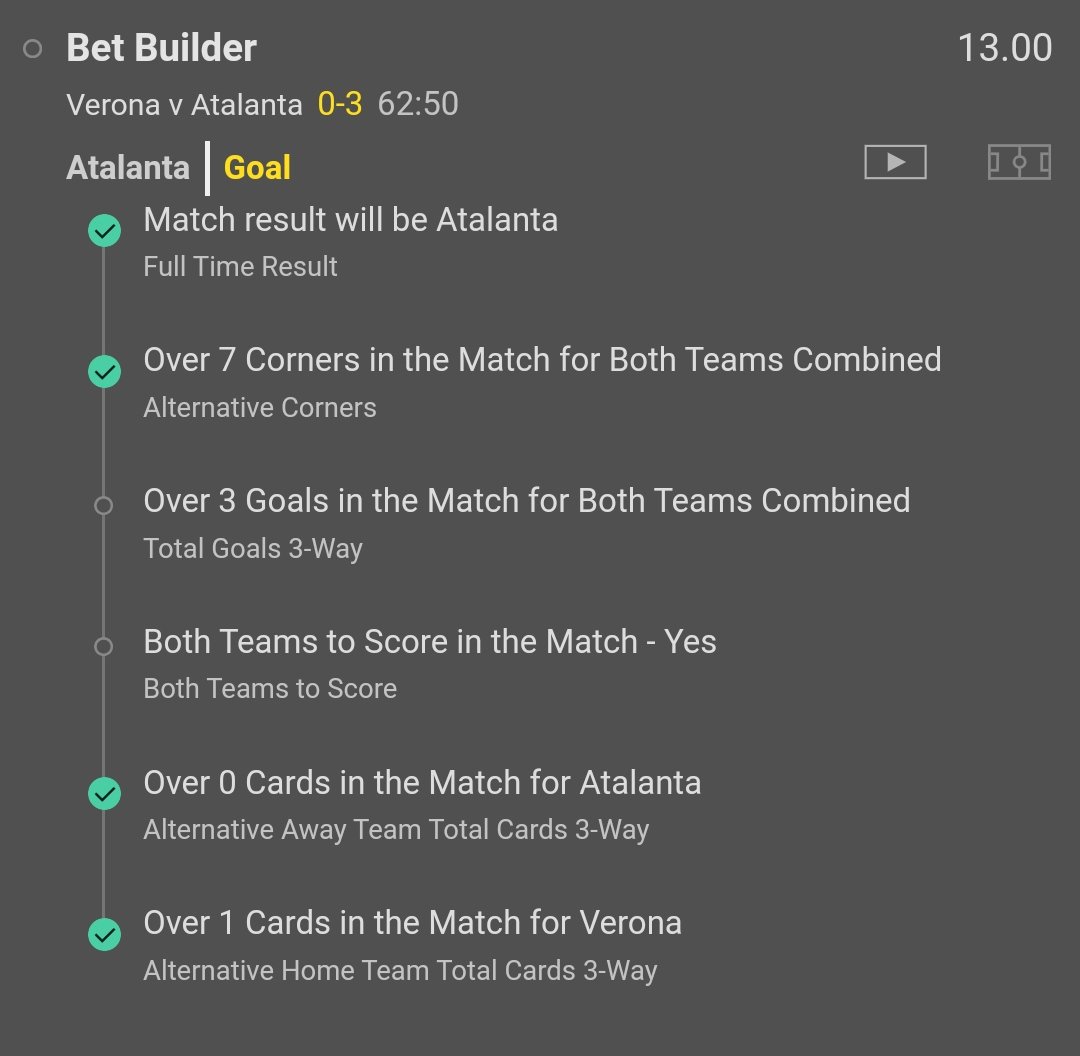This screenshot has width=1080, height=1056.
Task: Click the pending circle beside Both Teams to Score
Action: pyautogui.click(x=103, y=647)
